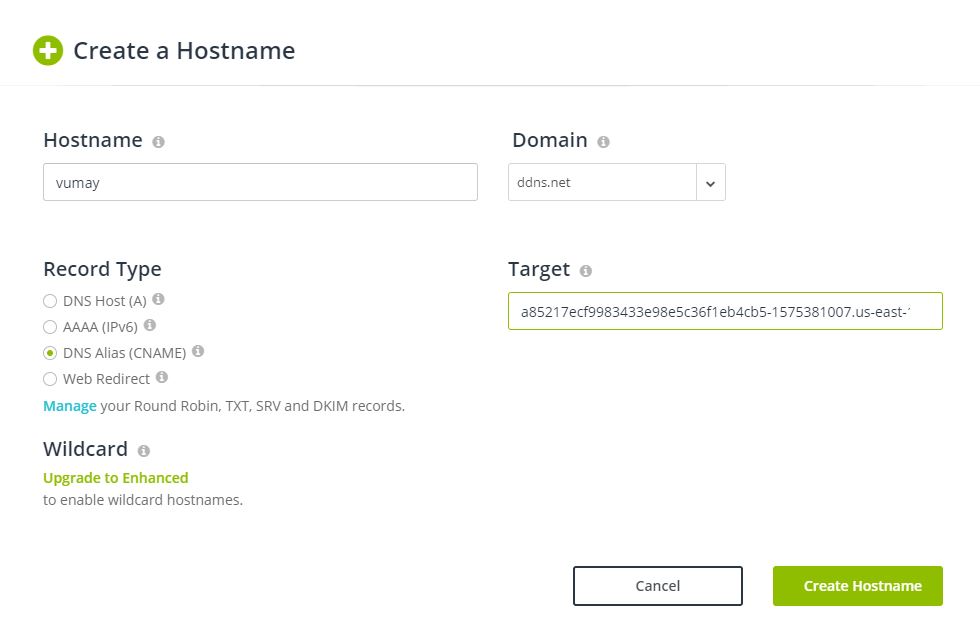Viewport: 980px width, 635px height.
Task: Click the AAAA (IPv6) info icon
Action: coord(150,325)
